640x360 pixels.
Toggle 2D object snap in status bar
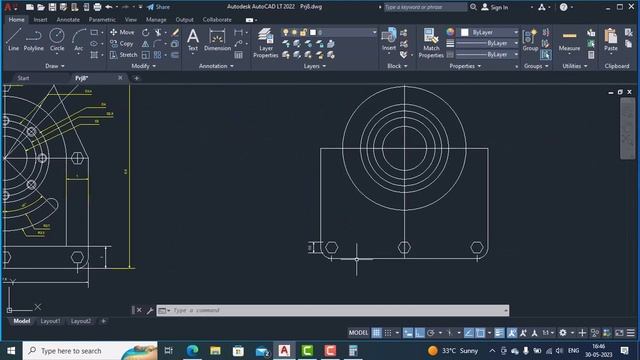coord(480,333)
